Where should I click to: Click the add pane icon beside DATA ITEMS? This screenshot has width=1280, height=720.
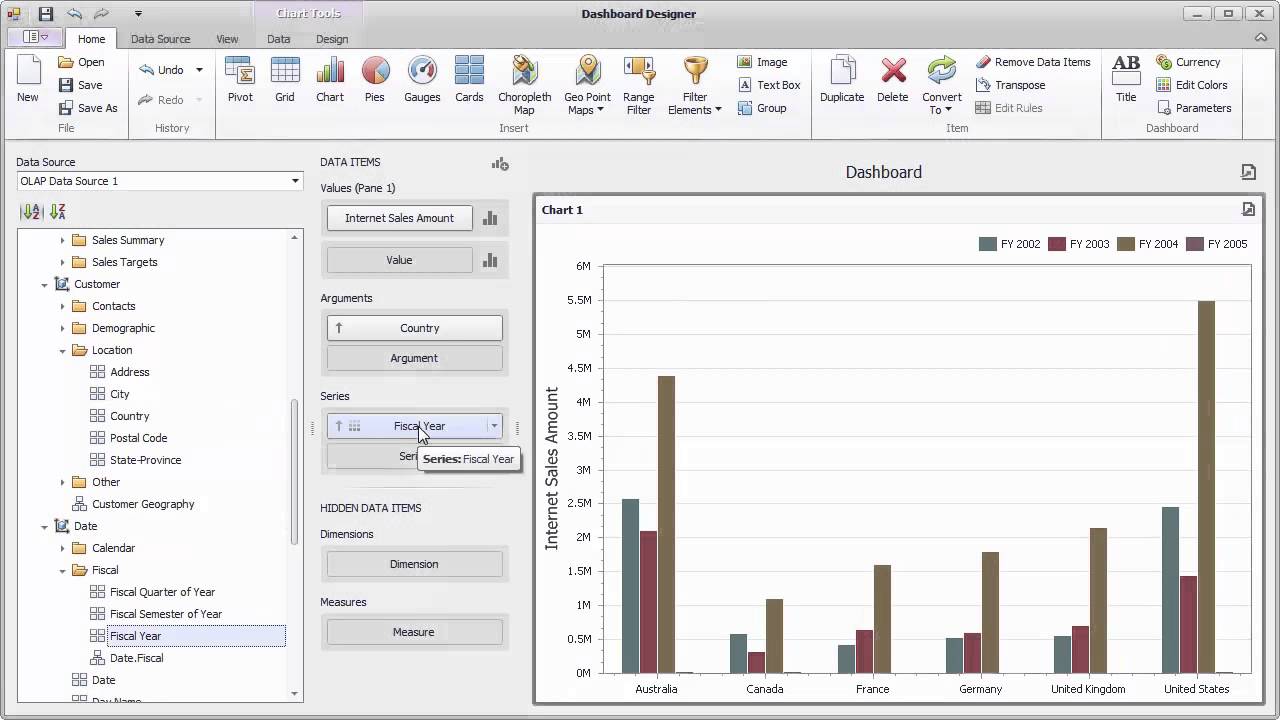500,164
